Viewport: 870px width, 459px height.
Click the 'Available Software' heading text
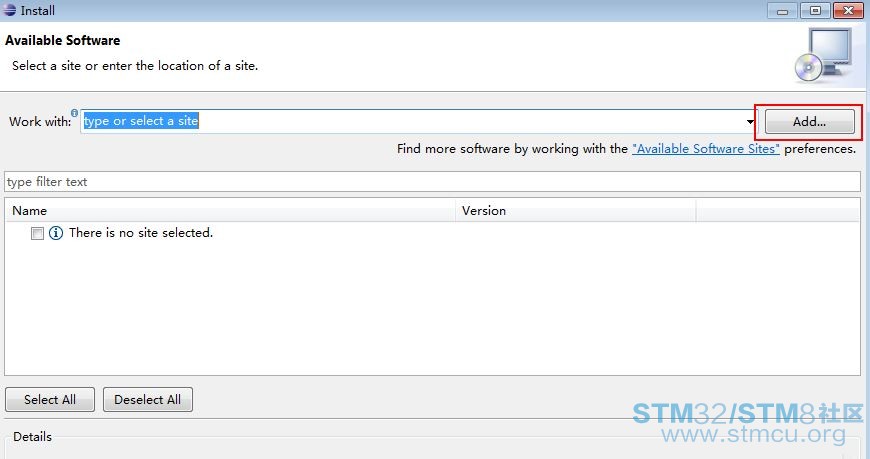(x=63, y=41)
